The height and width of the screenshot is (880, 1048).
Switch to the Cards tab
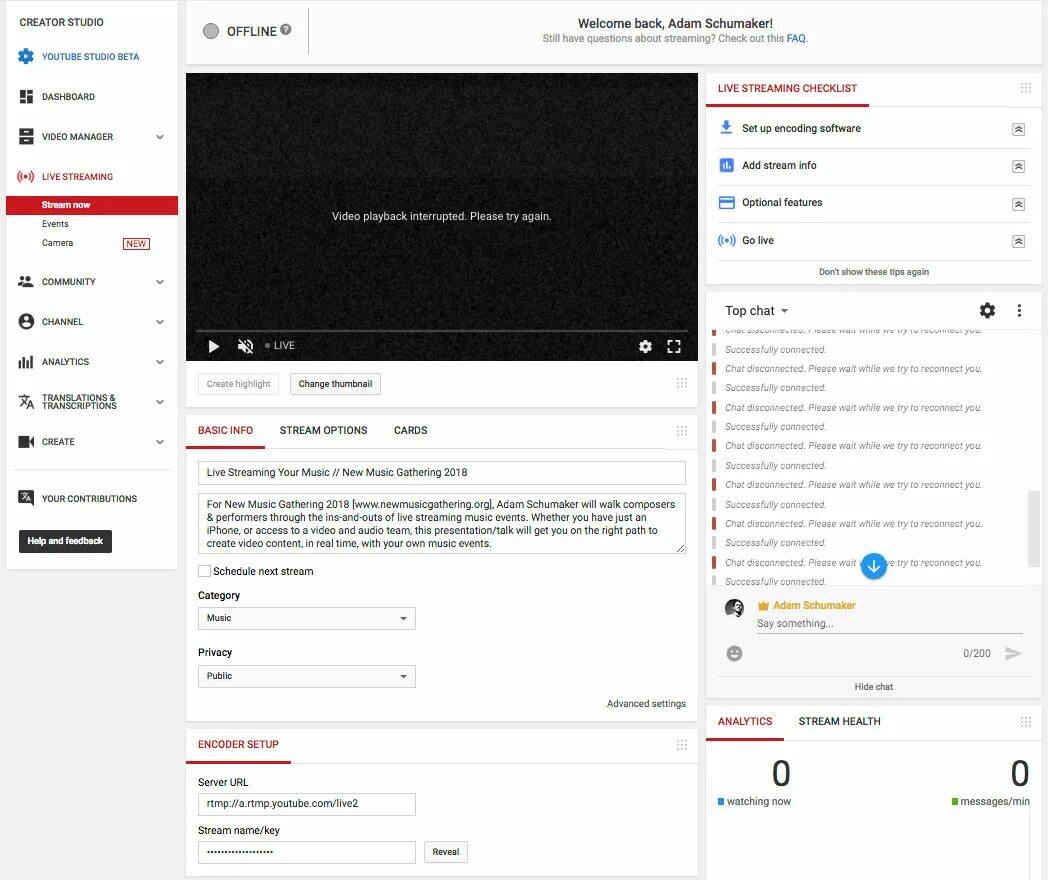410,430
